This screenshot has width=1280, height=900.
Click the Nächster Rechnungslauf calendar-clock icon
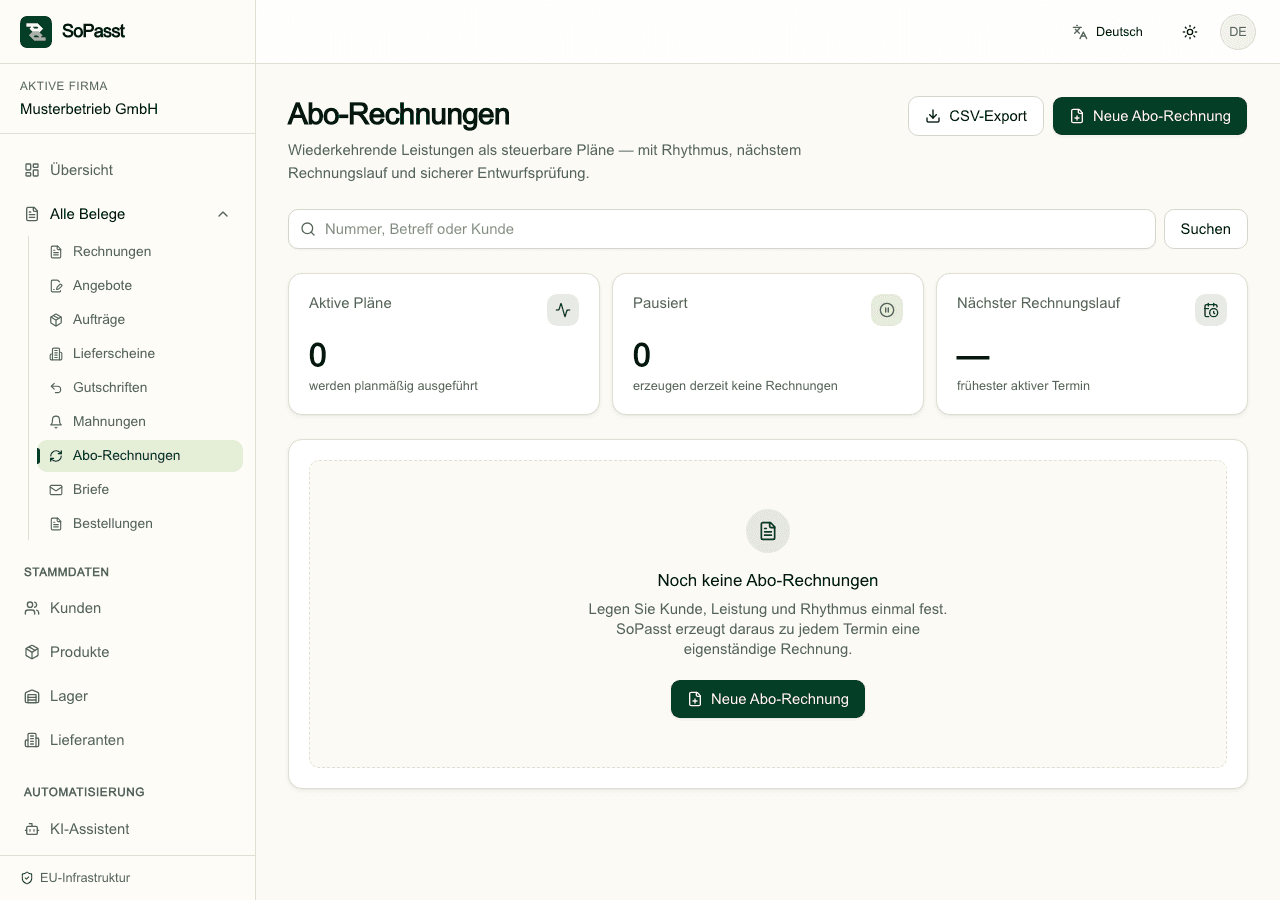click(1211, 310)
